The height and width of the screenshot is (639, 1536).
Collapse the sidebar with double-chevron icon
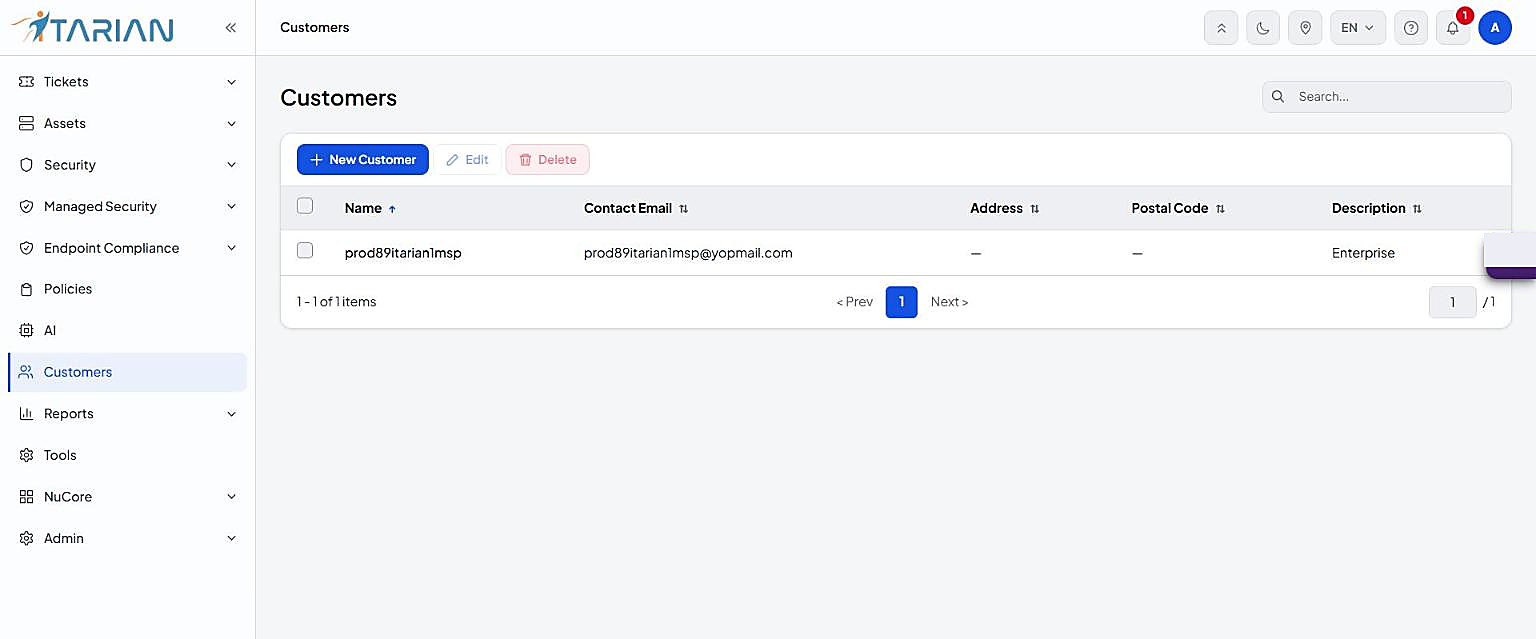coord(231,28)
